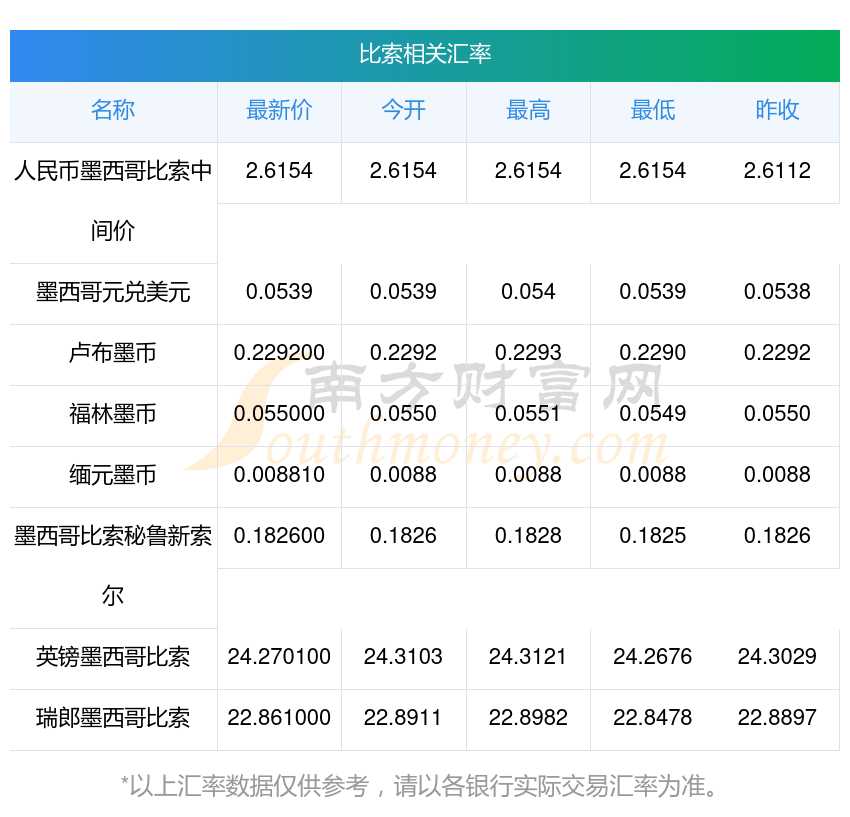Select the 英镑墨西哥比索 row label
This screenshot has height=817, width=850.
coord(113,657)
